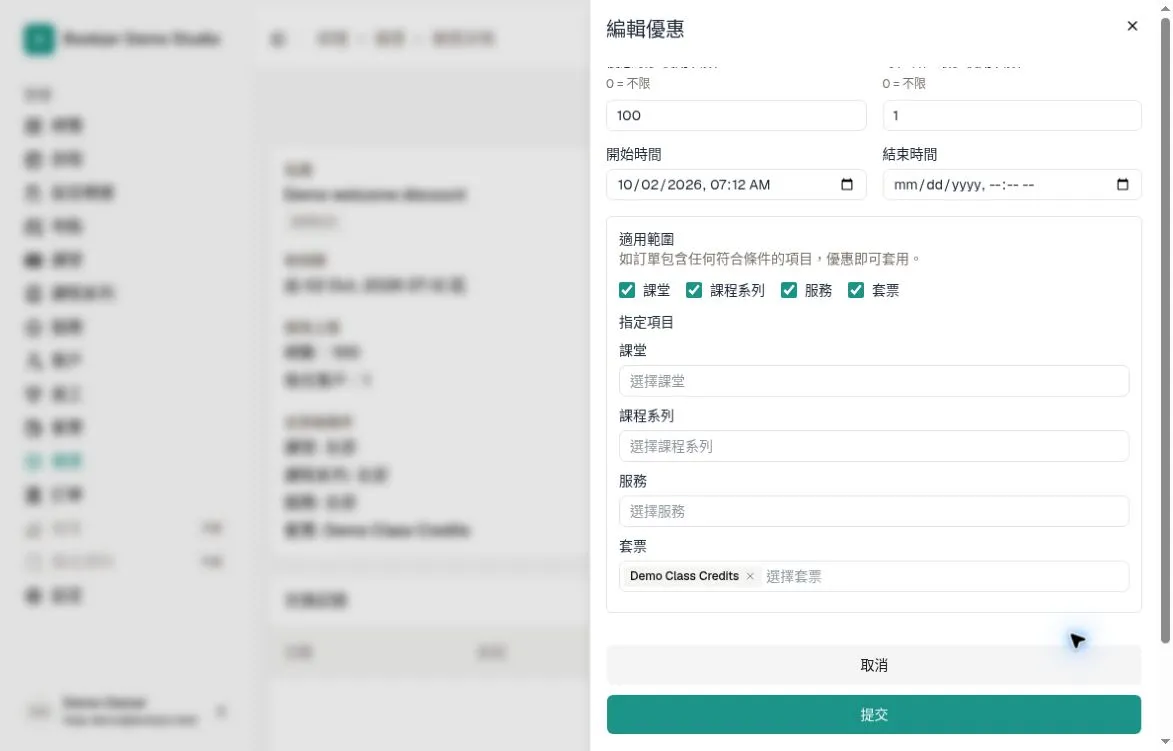Focus the usage limit field showing 100
Screen dimensions: 1173x751
pyautogui.click(x=736, y=115)
